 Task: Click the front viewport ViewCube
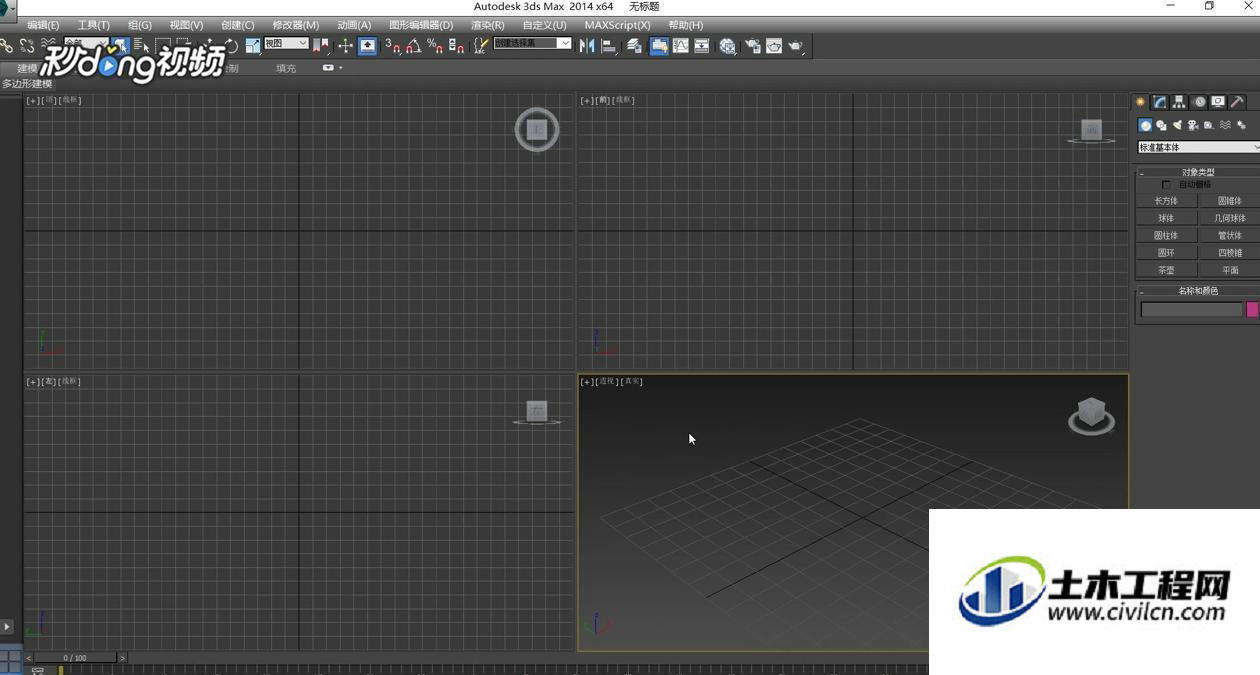(1091, 131)
